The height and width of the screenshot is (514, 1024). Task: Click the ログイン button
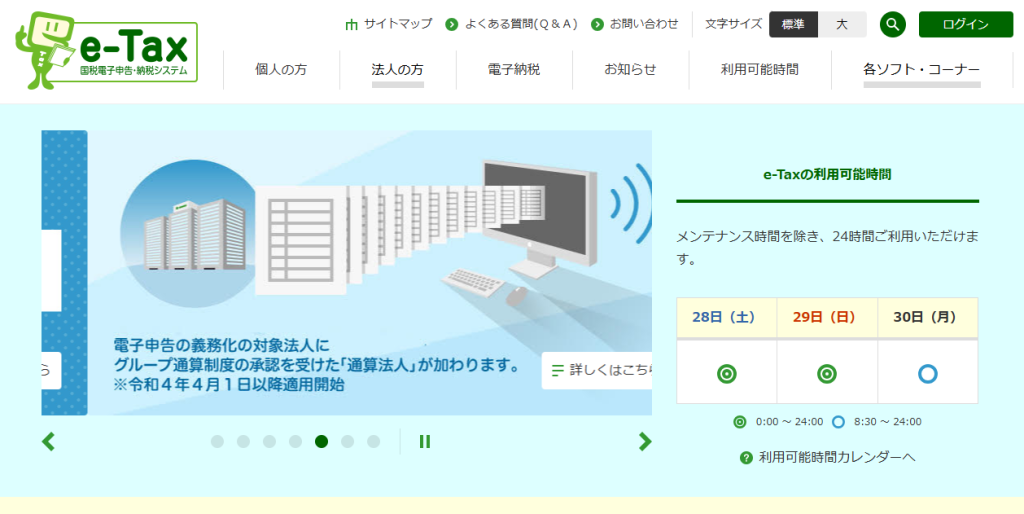pos(965,25)
